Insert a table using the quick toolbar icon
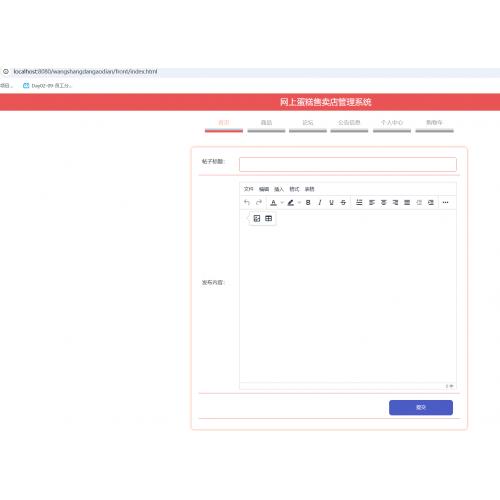 (x=268, y=218)
